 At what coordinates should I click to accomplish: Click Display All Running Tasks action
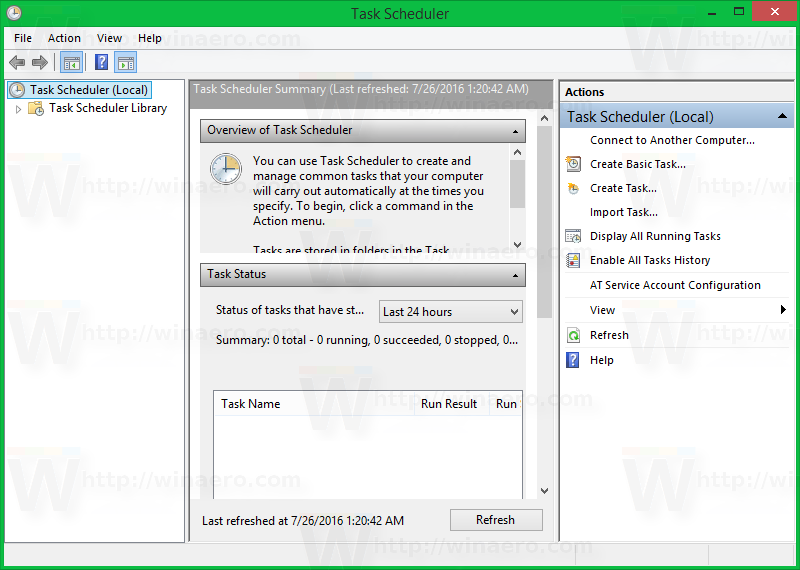coord(655,236)
